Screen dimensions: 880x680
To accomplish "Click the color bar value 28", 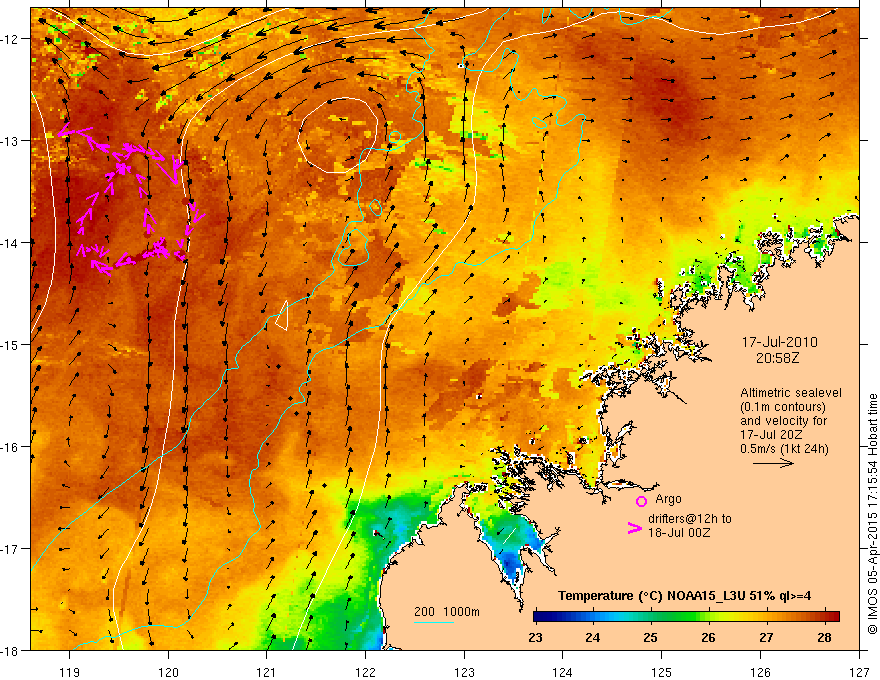I will tap(824, 637).
